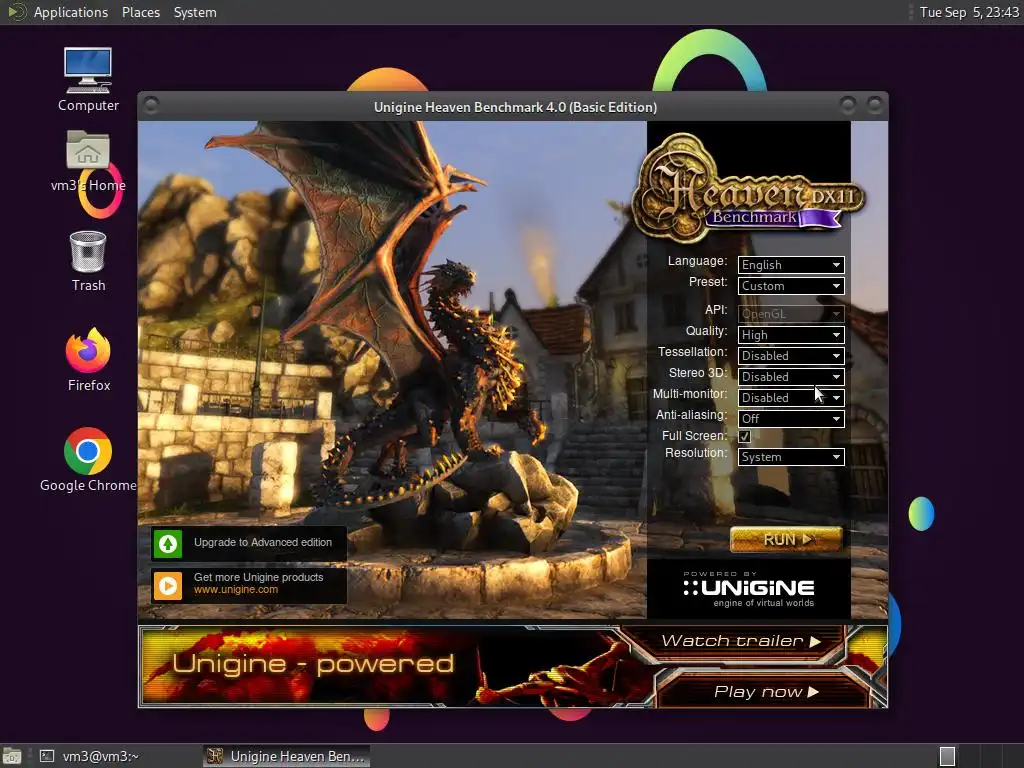Click the workspace switcher at bottom right

tap(947, 756)
